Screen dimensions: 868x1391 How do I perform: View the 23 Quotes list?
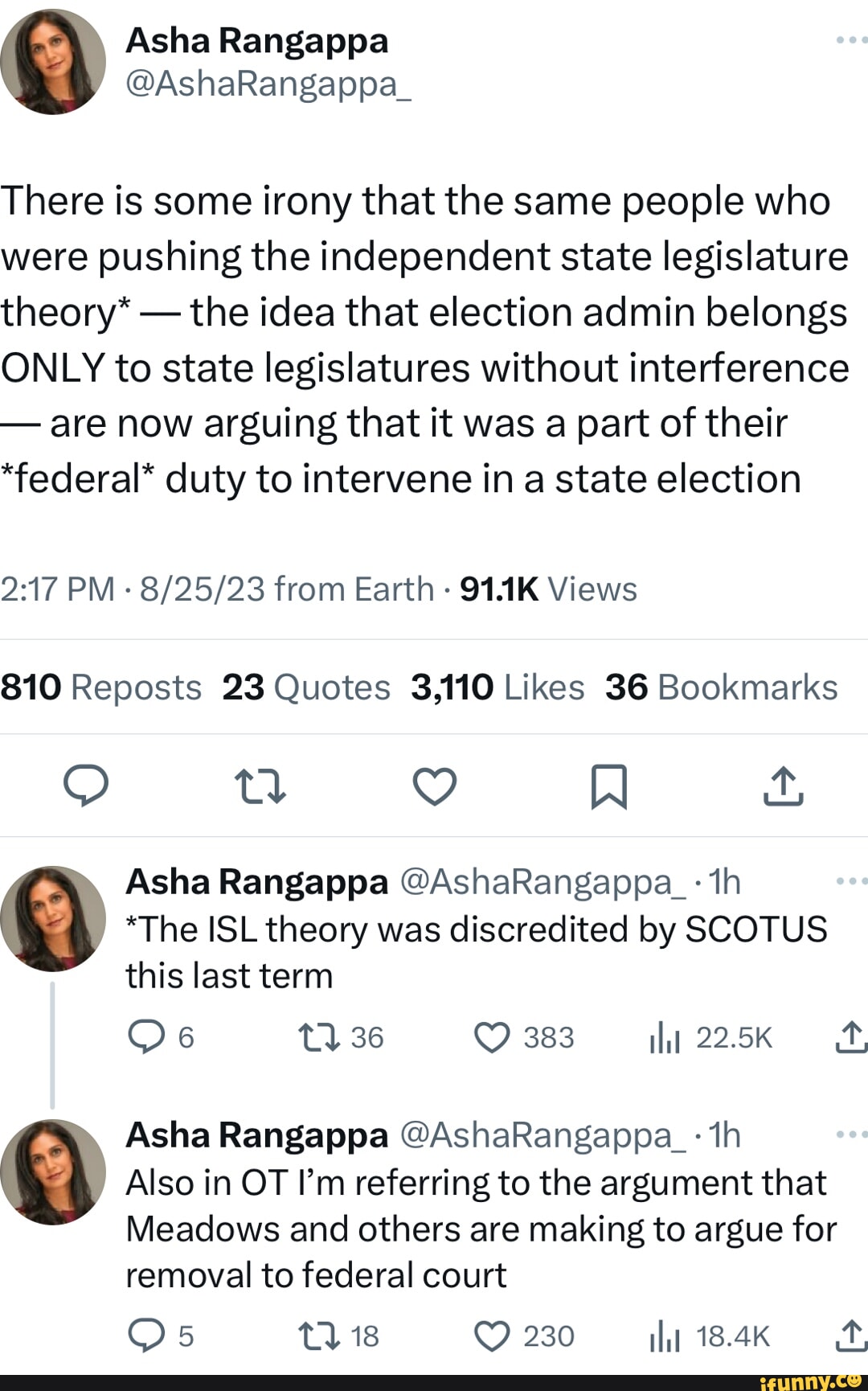306,687
